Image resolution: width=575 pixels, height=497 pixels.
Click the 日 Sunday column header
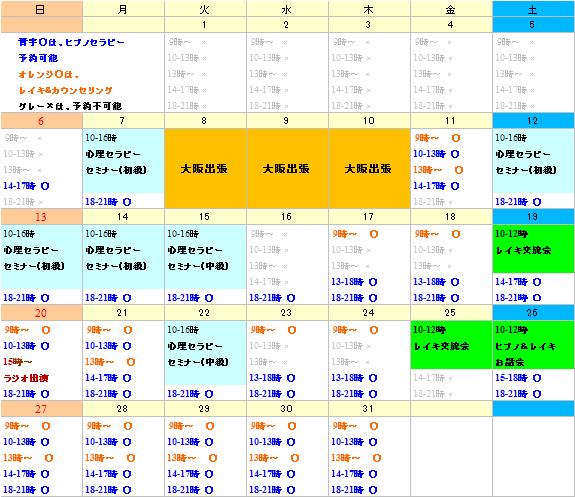coord(41,9)
